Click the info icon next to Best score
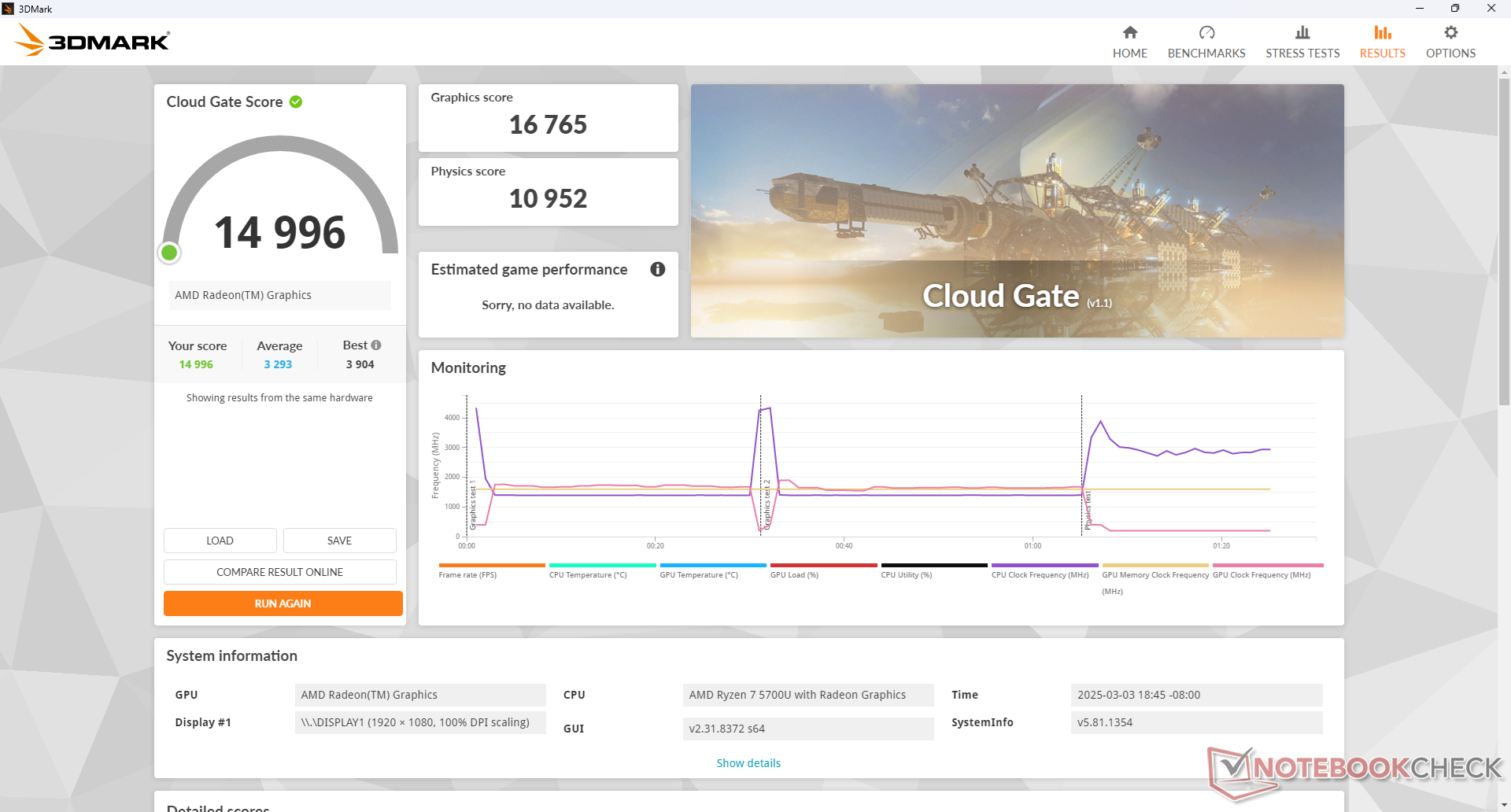Viewport: 1511px width, 812px height. tap(376, 345)
